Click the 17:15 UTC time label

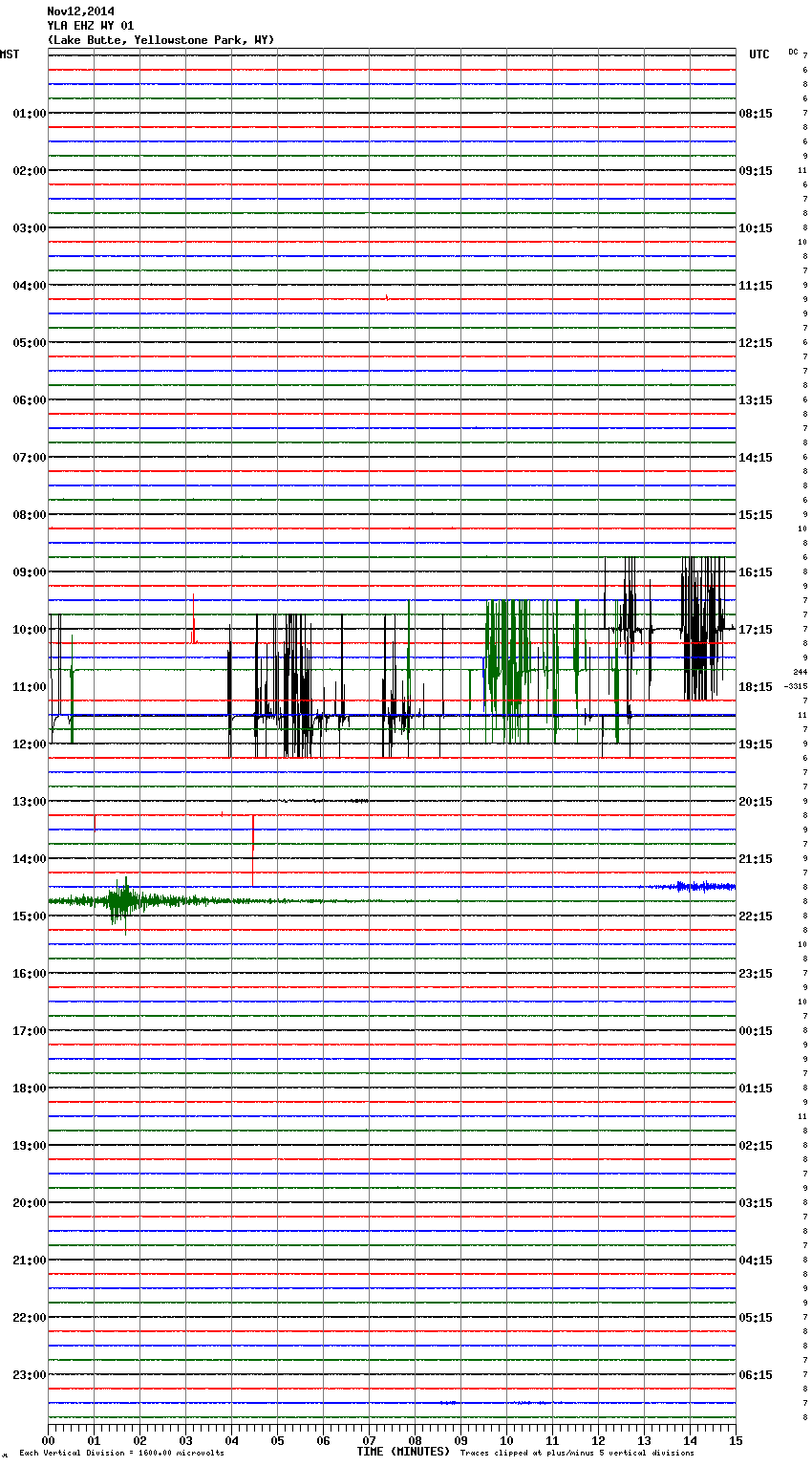pos(756,630)
